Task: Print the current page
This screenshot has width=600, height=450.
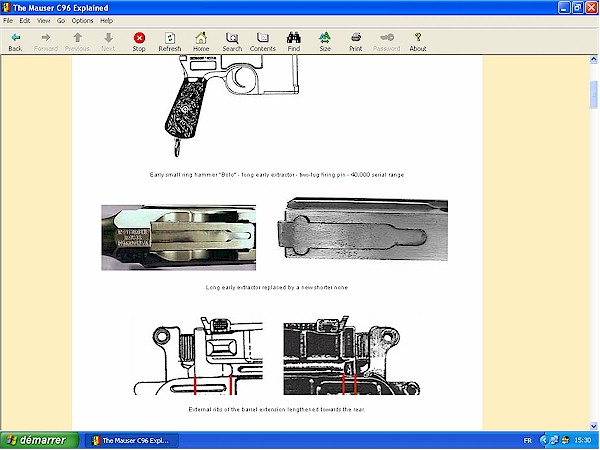Action: pyautogui.click(x=355, y=42)
